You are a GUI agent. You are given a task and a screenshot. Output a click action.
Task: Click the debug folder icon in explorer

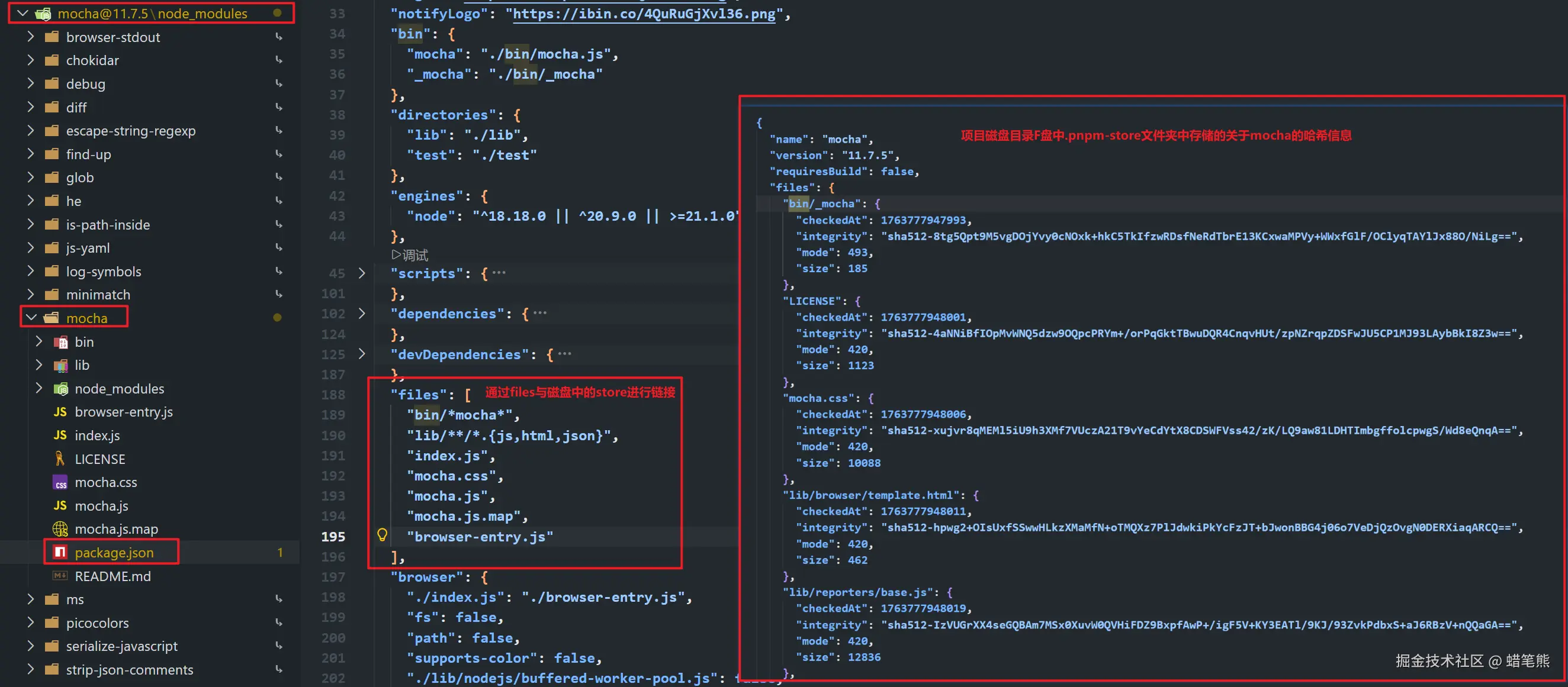point(52,83)
